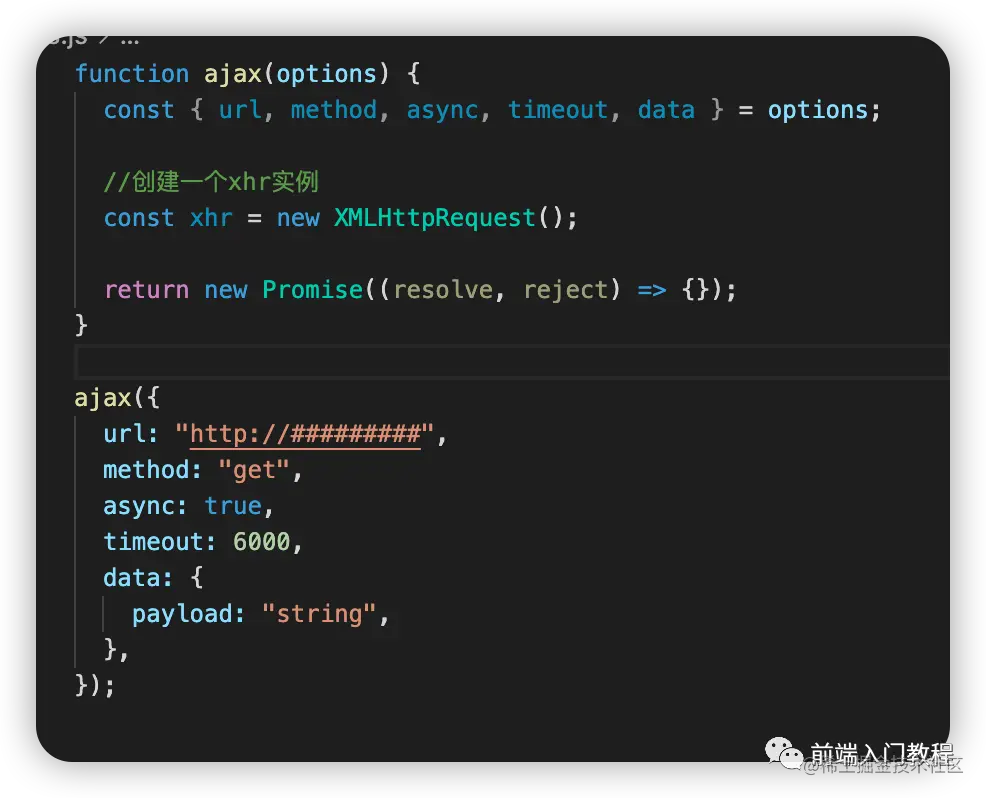The height and width of the screenshot is (798, 986).
Task: Click the 'xhr' variable name
Action: (x=211, y=218)
